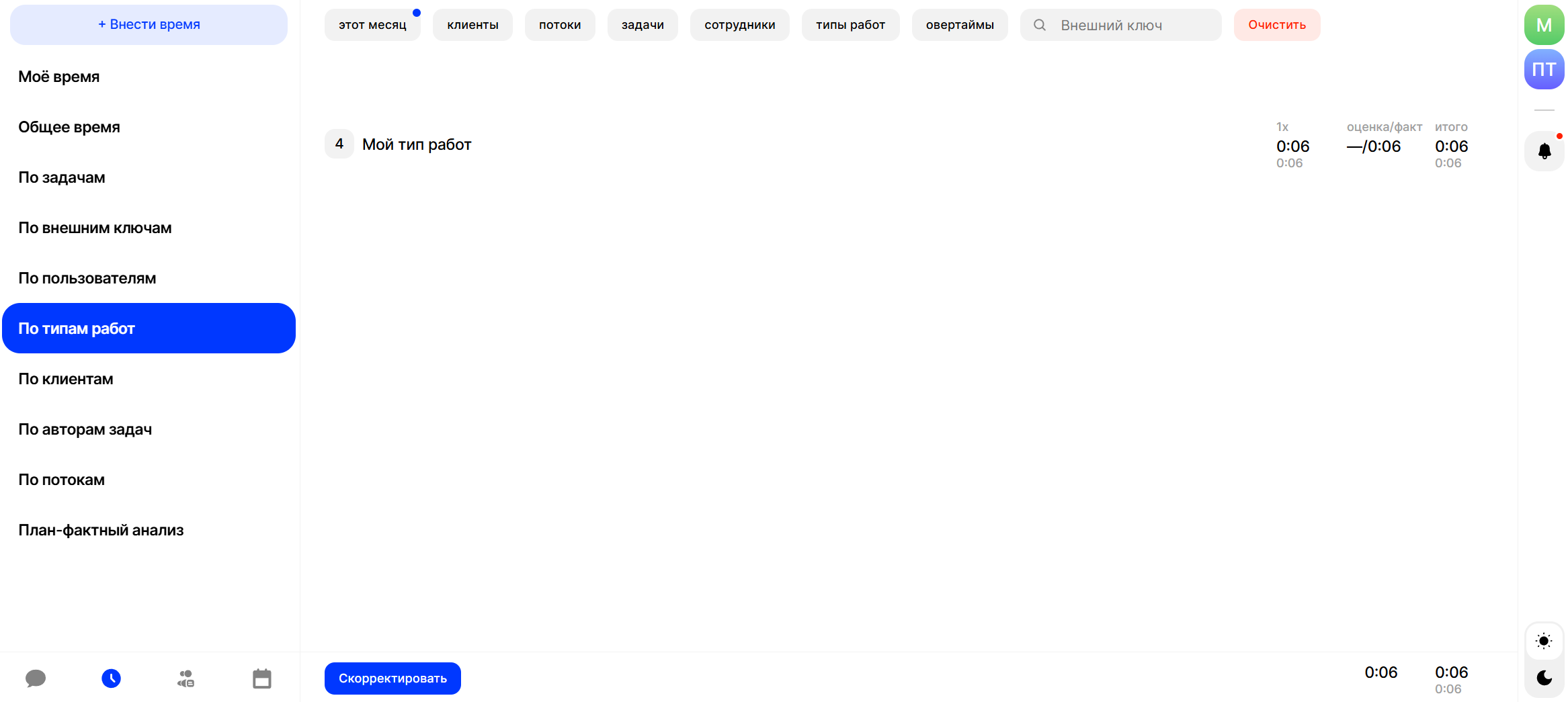
Task: Expand the сотрудники filter dropdown
Action: pos(739,25)
